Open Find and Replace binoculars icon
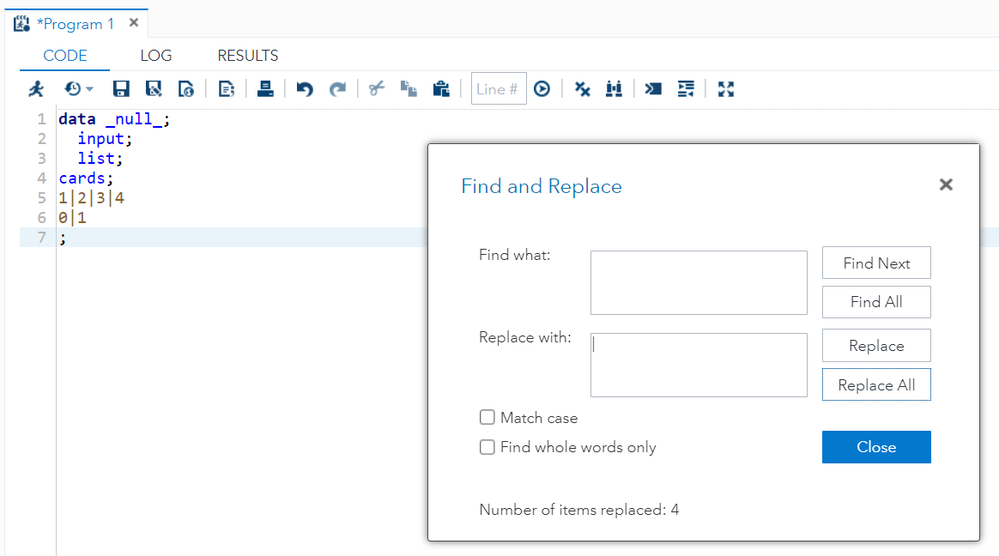This screenshot has width=999, height=556. click(x=614, y=89)
